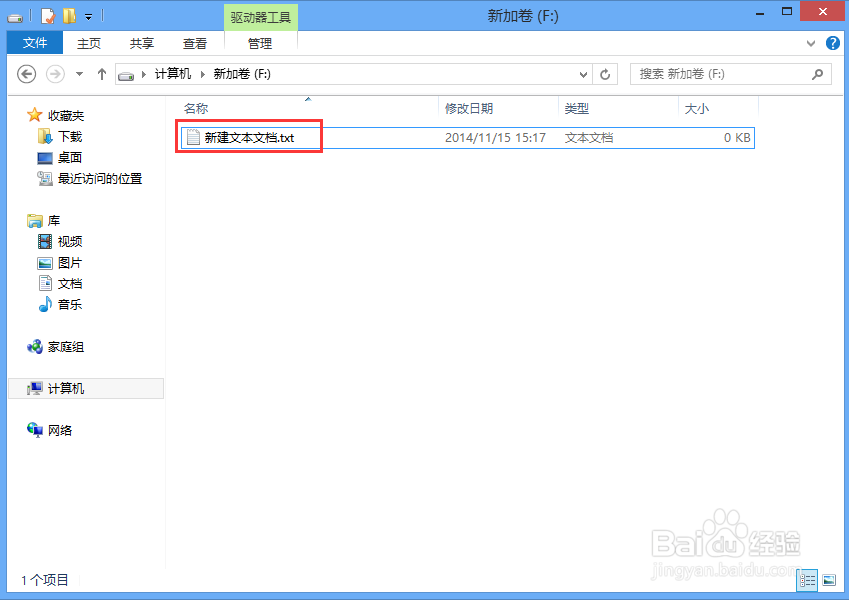Customize the Quick Access Toolbar dropdown
The image size is (849, 600).
point(88,15)
